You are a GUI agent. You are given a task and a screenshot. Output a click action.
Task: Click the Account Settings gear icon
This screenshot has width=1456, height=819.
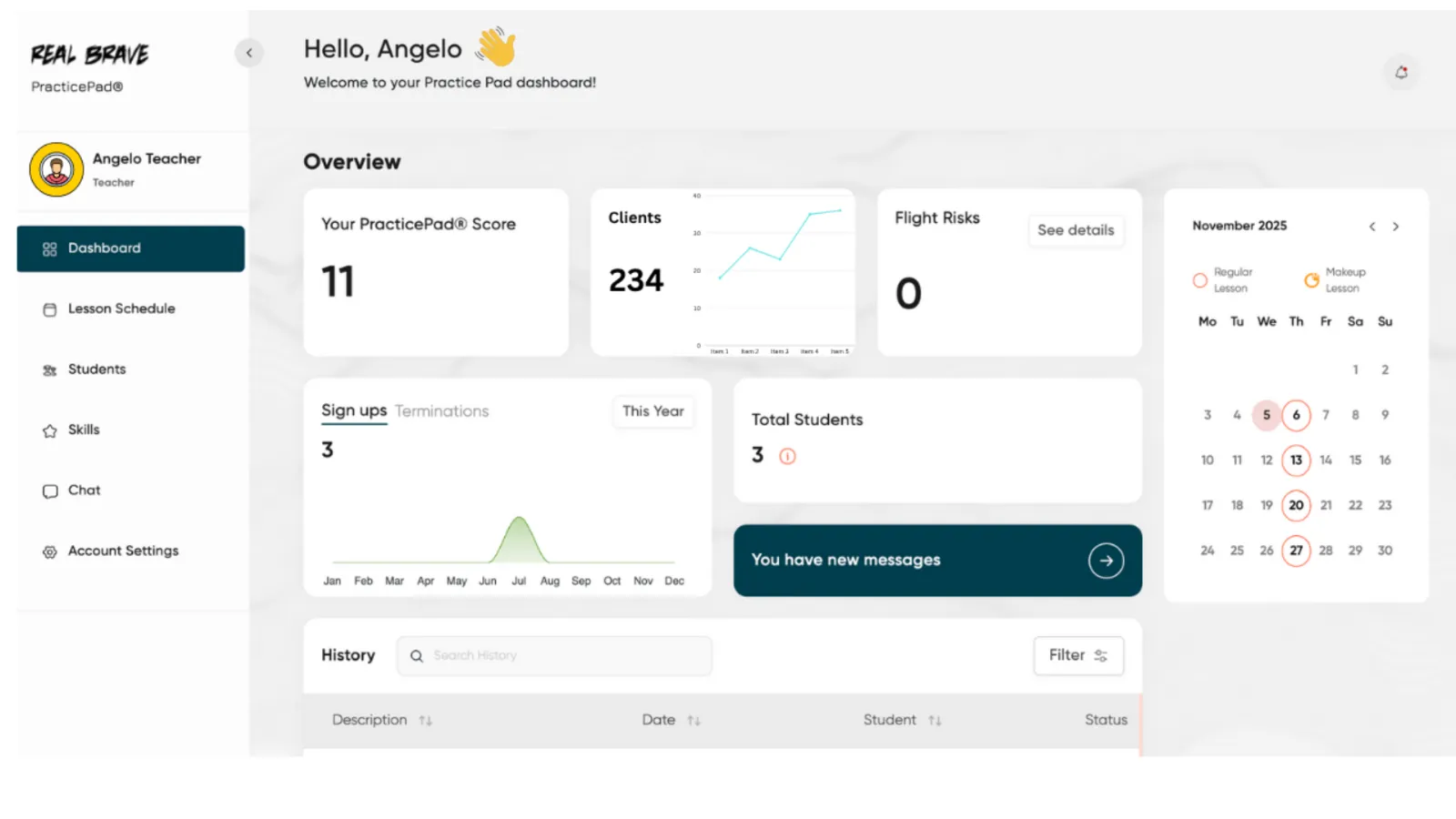[50, 551]
